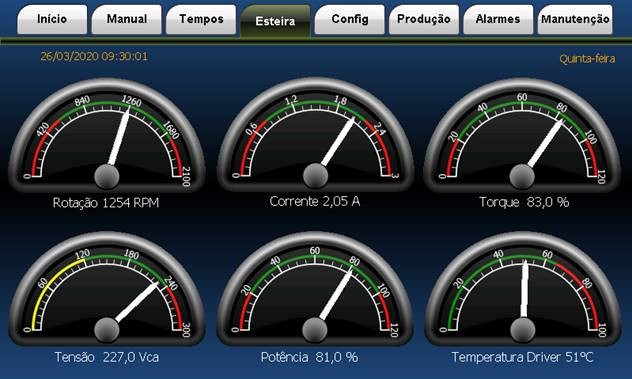The image size is (632, 379).
Task: Click the Potência percentage gauge dial
Action: [315, 289]
